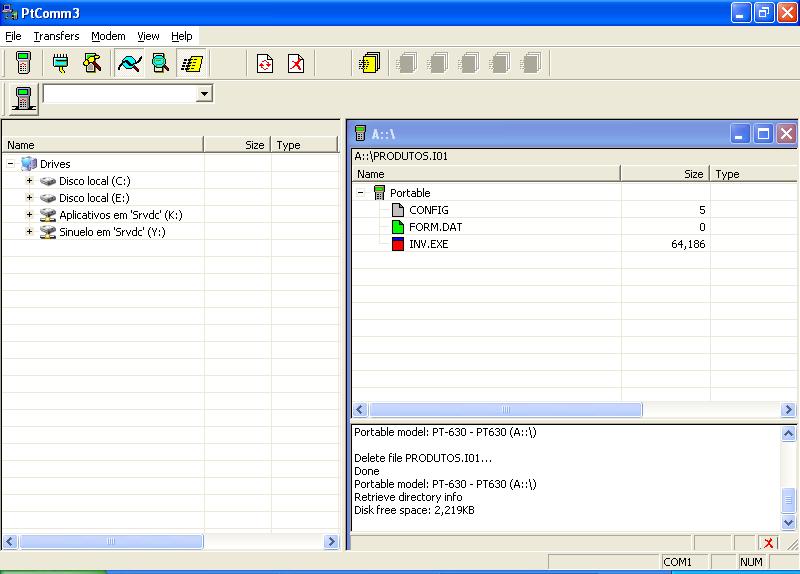Image resolution: width=800 pixels, height=574 pixels.
Task: Click the FORM.DAT green file icon
Action: click(x=398, y=227)
